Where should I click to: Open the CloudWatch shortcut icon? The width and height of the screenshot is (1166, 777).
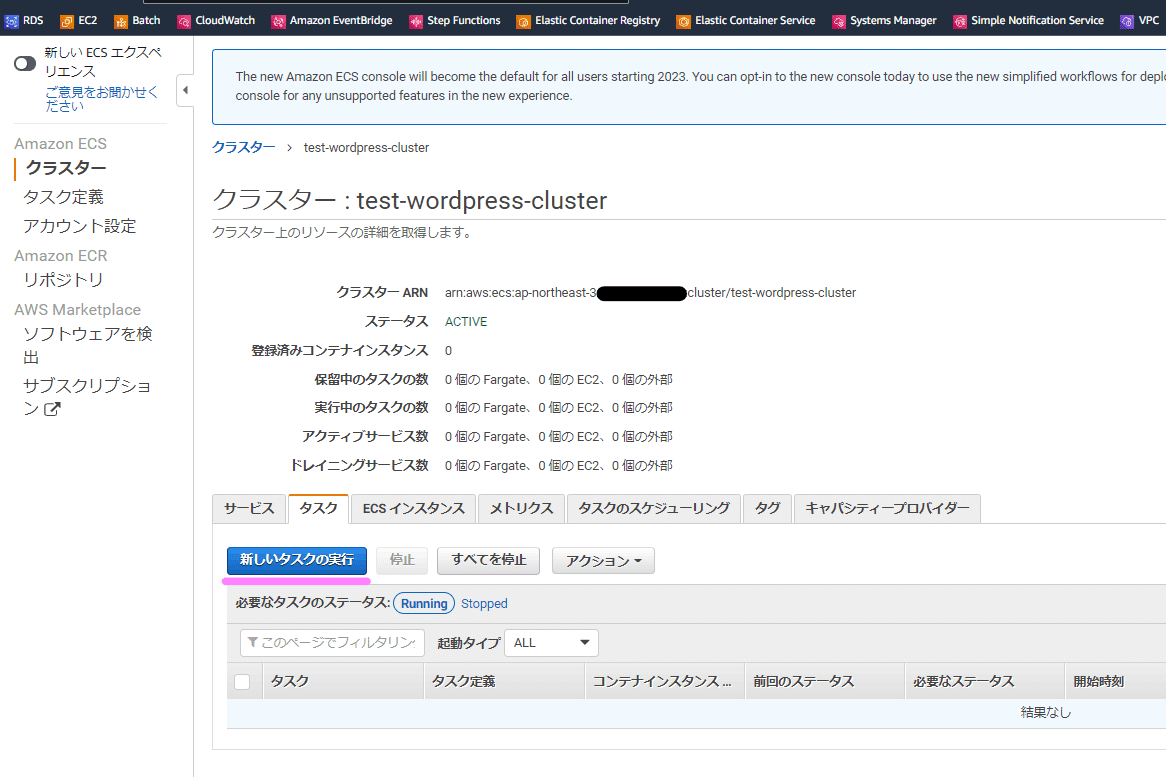click(184, 22)
